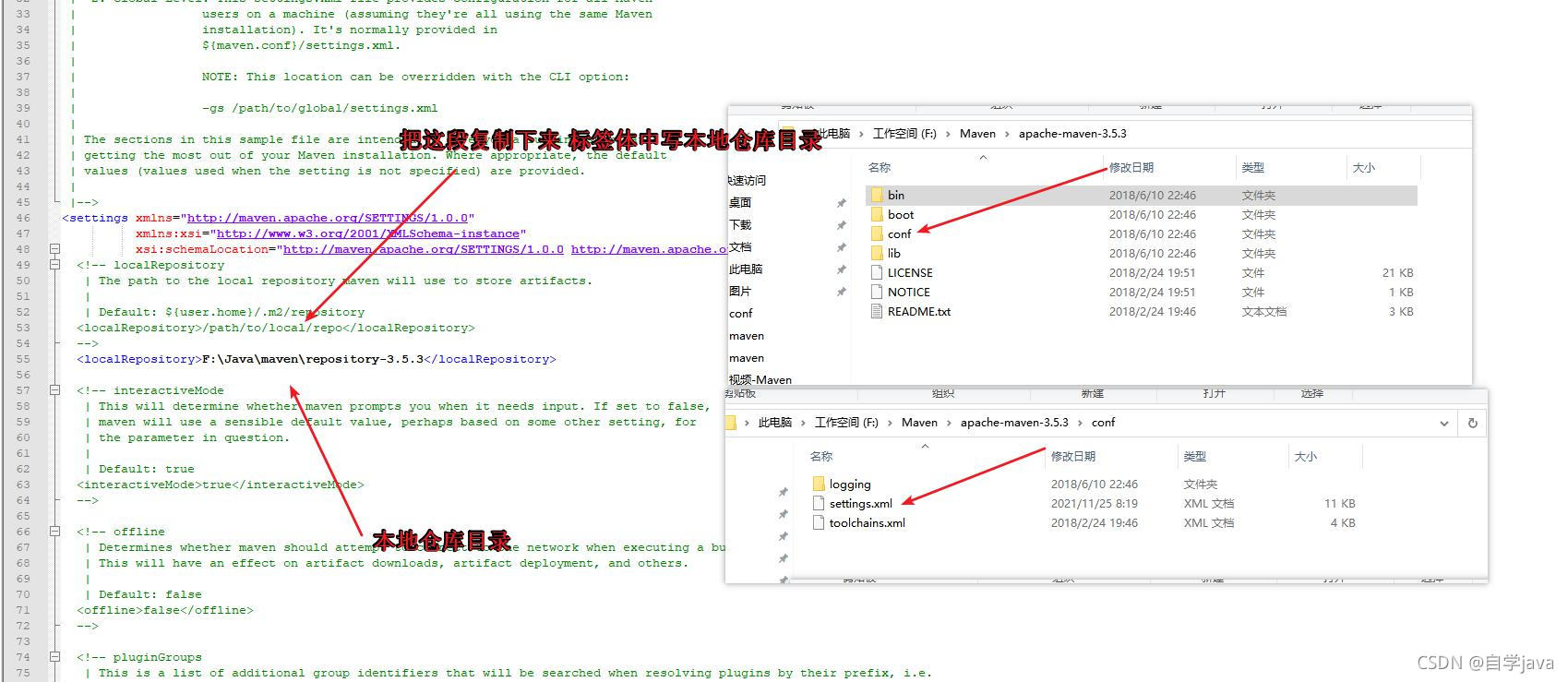Collapse the pluginGroups comment fold at line 74
This screenshot has height=682, width=1568.
(54, 657)
